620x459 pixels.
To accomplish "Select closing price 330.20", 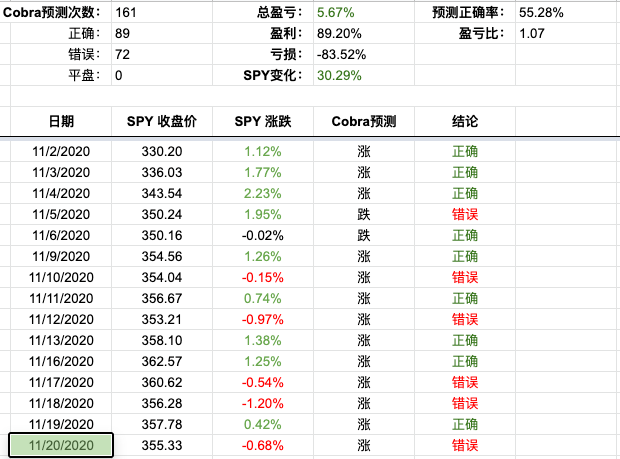I will (162, 151).
